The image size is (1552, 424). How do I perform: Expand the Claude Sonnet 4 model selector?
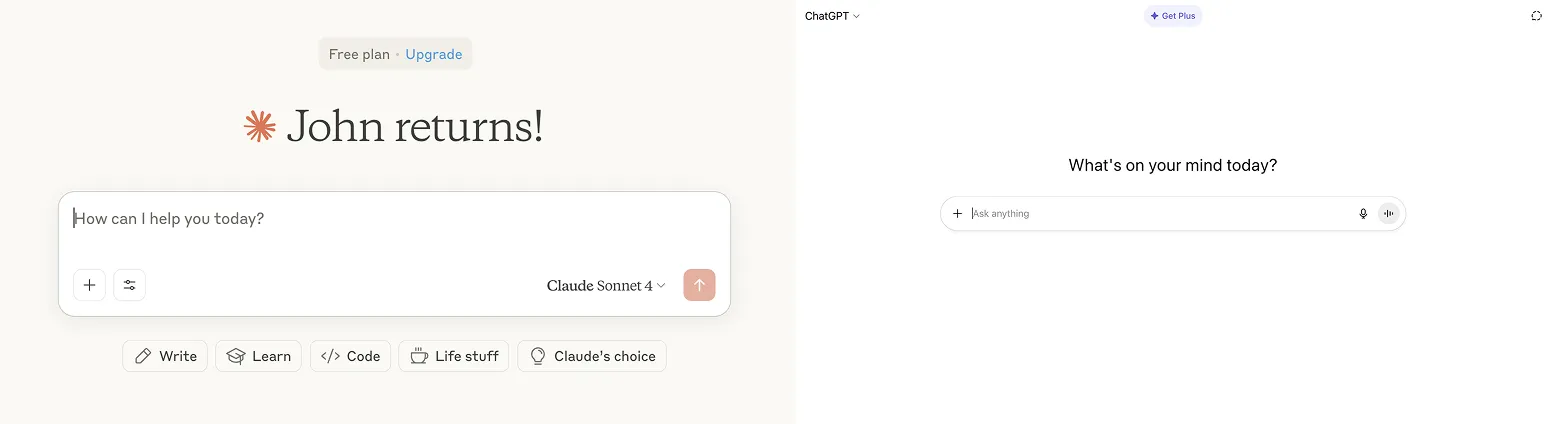point(606,285)
